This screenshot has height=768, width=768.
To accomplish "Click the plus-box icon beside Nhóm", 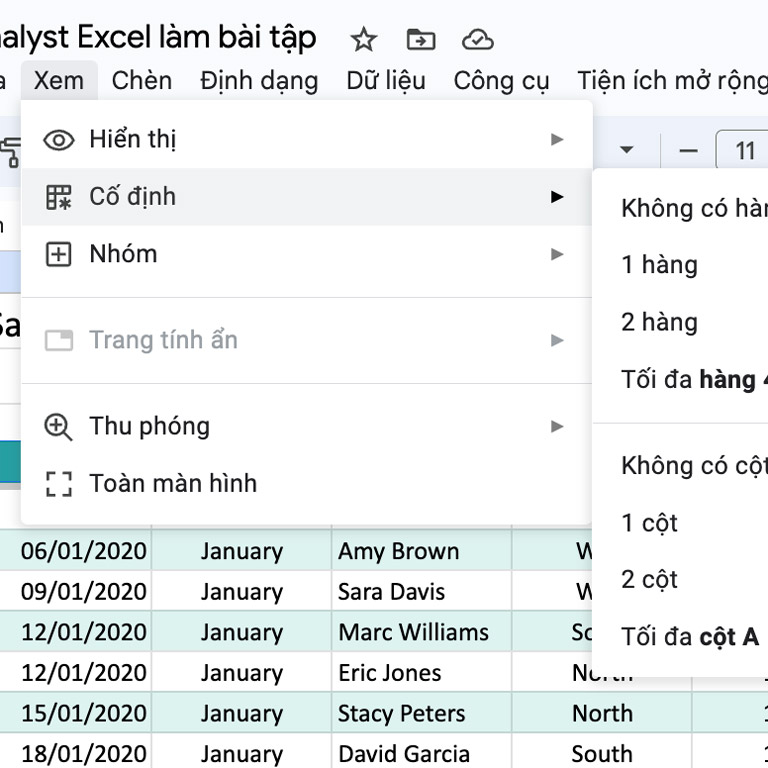I will pyautogui.click(x=59, y=254).
